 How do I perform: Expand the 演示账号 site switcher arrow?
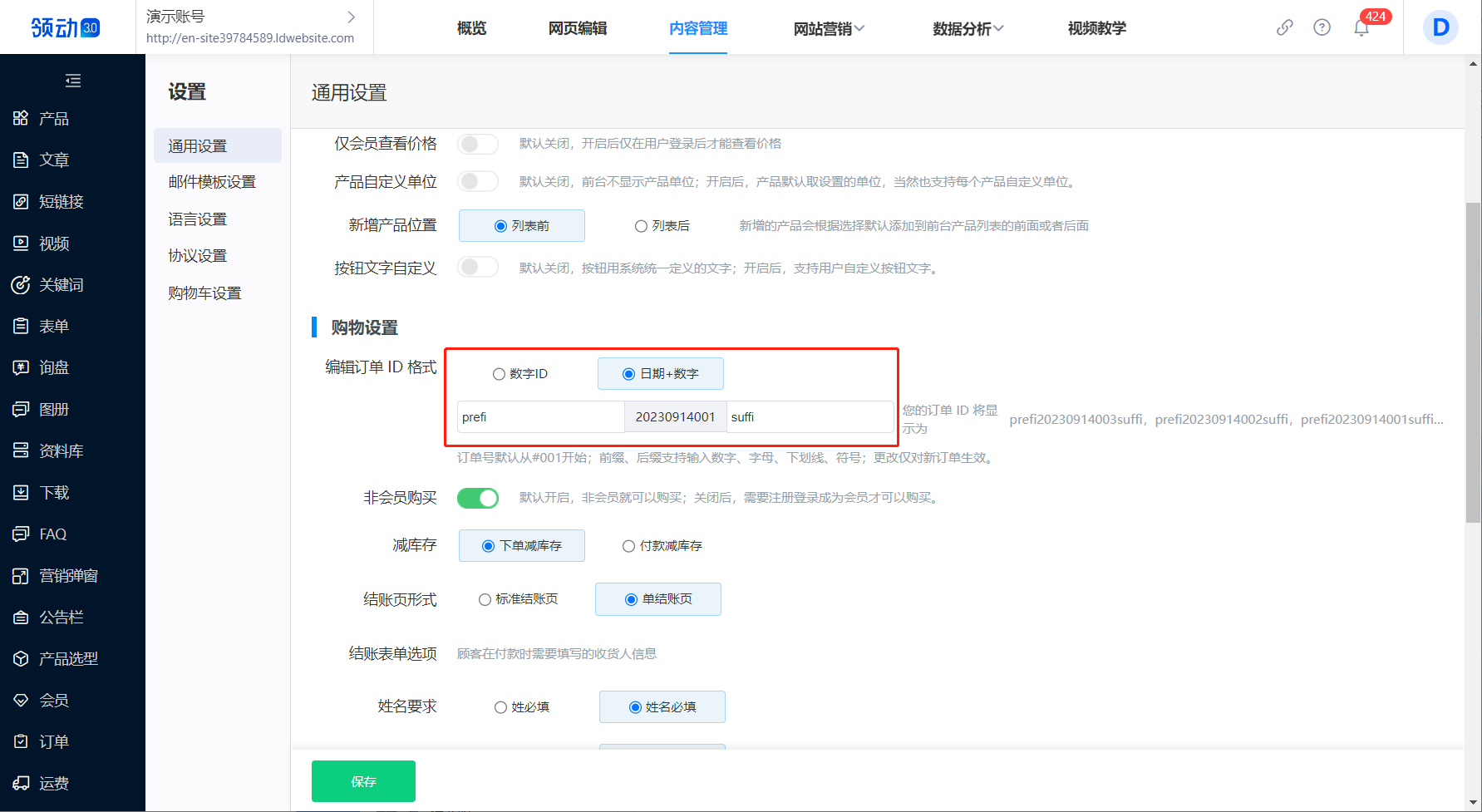[351, 17]
